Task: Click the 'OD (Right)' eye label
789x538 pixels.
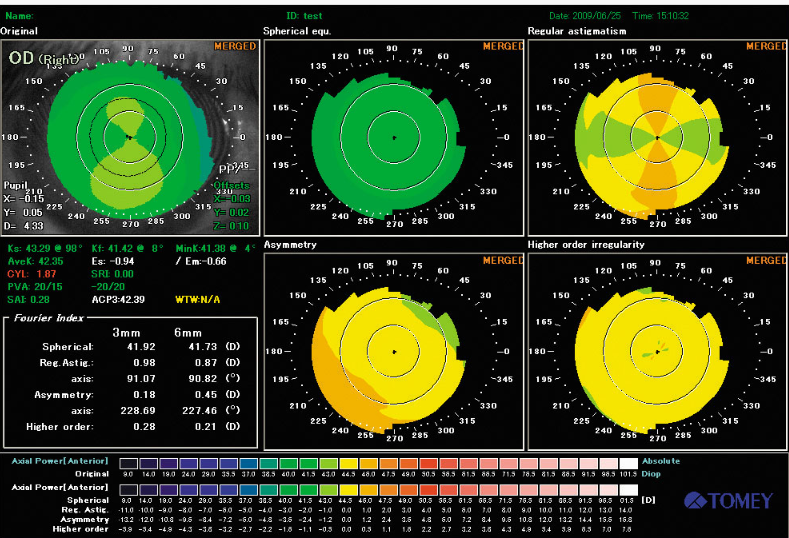Action: (x=44, y=58)
